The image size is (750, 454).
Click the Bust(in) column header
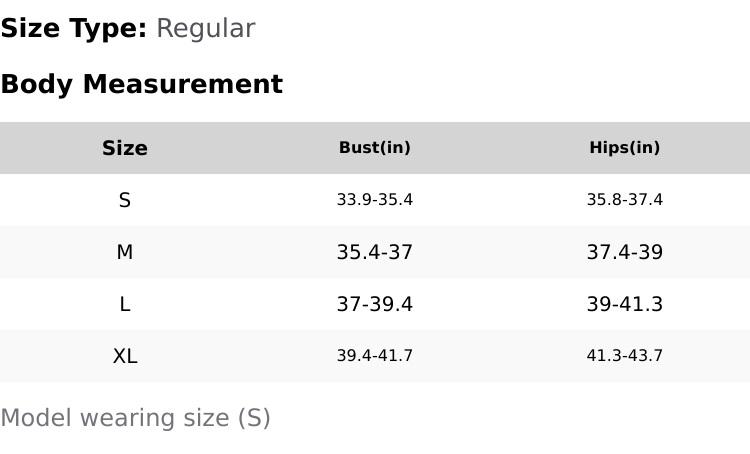[x=375, y=148]
